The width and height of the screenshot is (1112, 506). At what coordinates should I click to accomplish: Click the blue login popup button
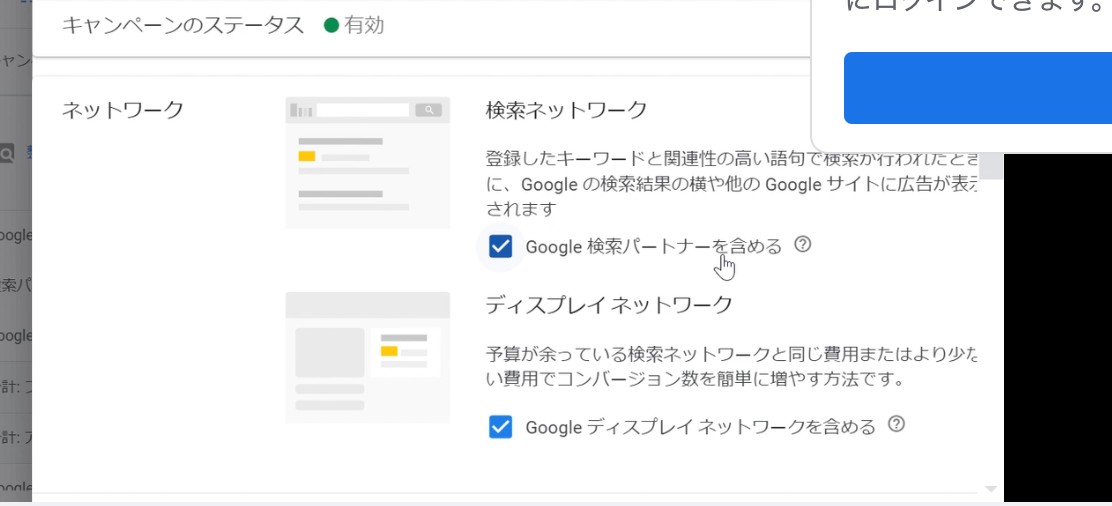click(978, 88)
